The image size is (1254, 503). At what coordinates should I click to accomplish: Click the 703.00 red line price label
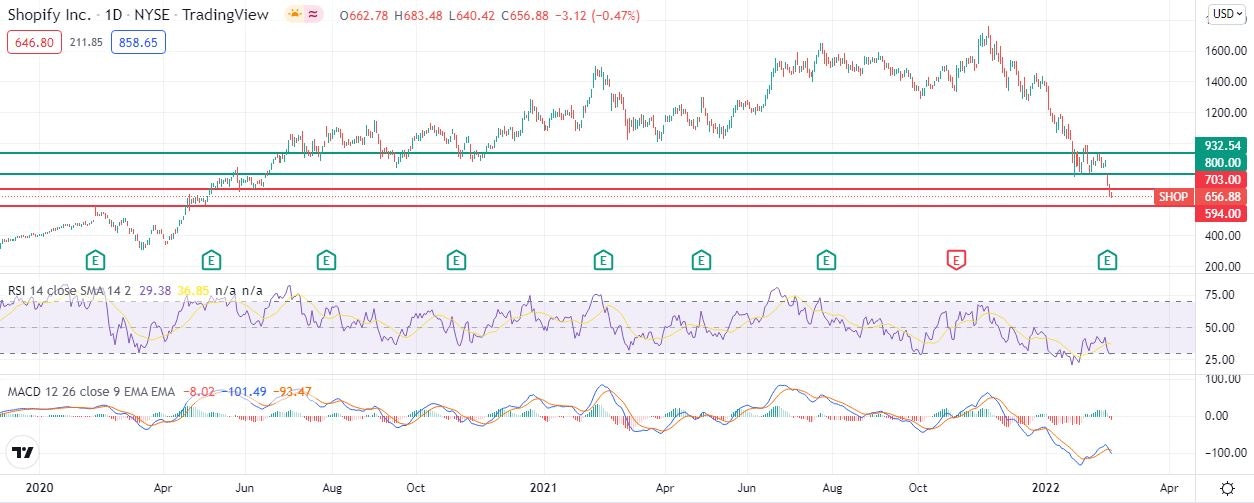(x=1222, y=179)
